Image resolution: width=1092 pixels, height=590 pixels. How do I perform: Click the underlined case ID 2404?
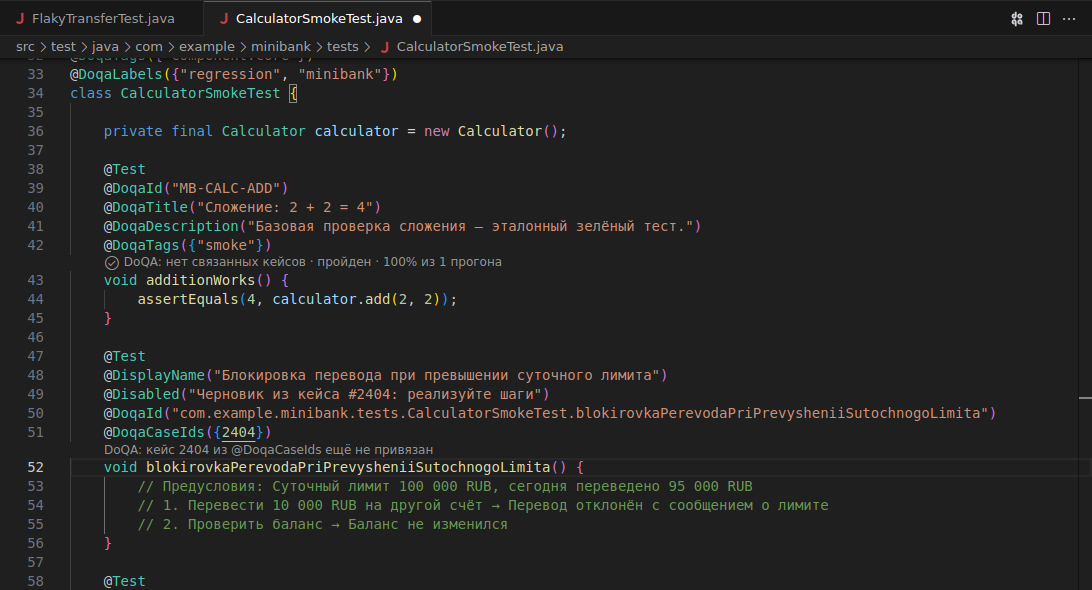pyautogui.click(x=238, y=433)
